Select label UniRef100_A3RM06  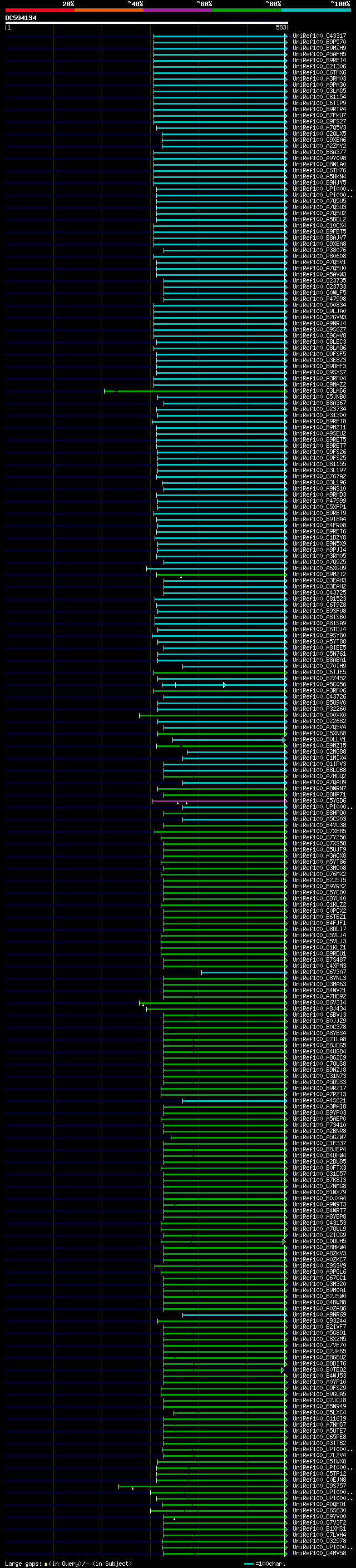tap(319, 691)
